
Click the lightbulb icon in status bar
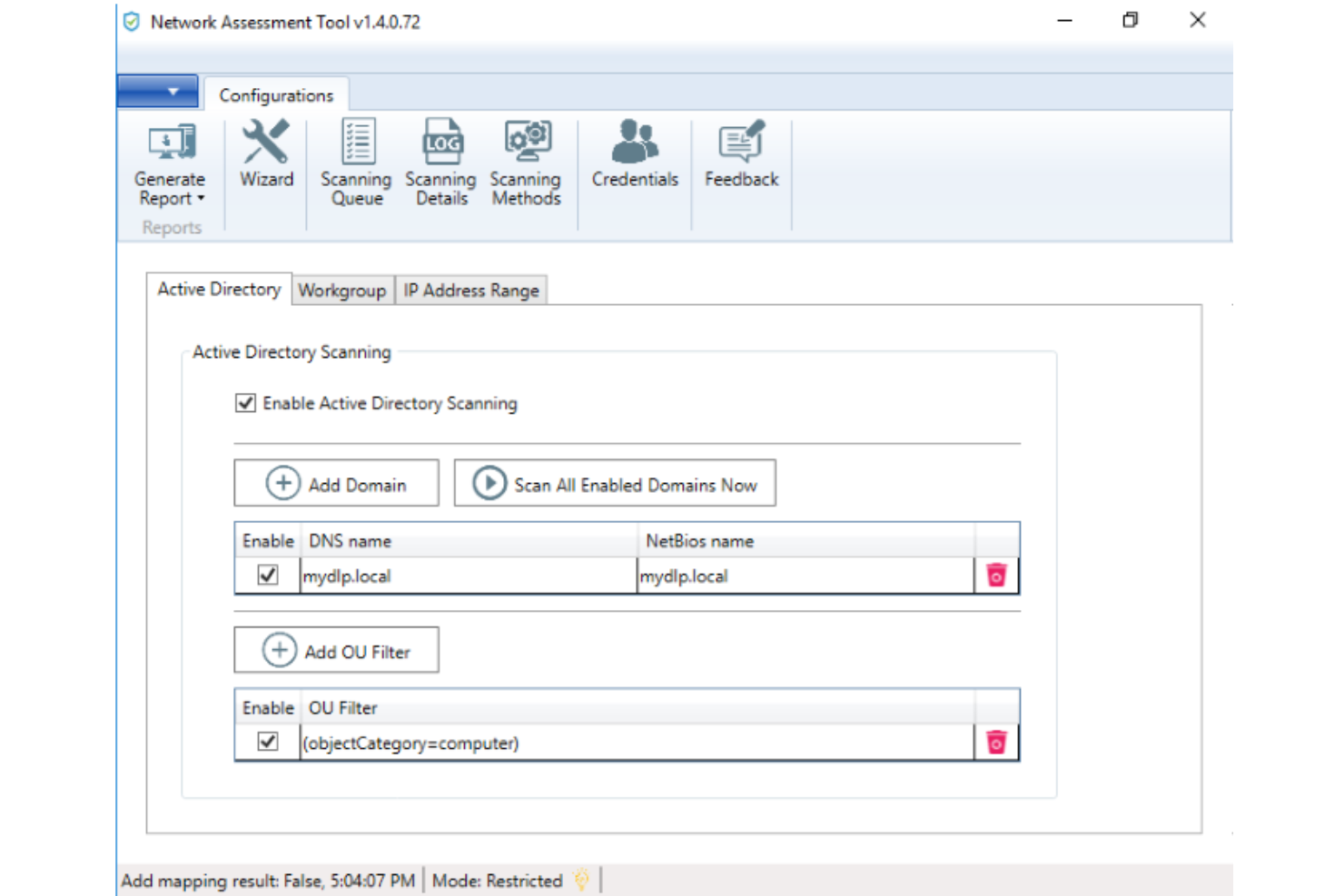582,880
